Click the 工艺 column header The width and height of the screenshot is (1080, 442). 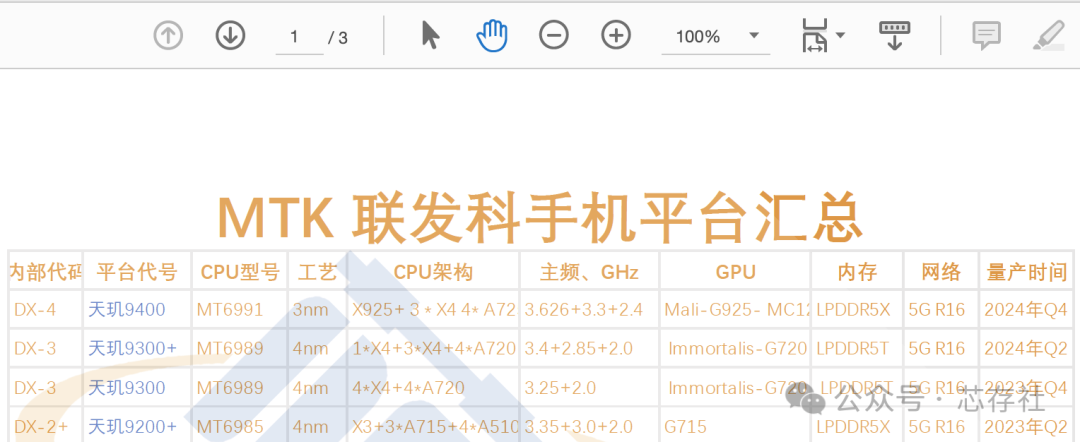tap(318, 272)
